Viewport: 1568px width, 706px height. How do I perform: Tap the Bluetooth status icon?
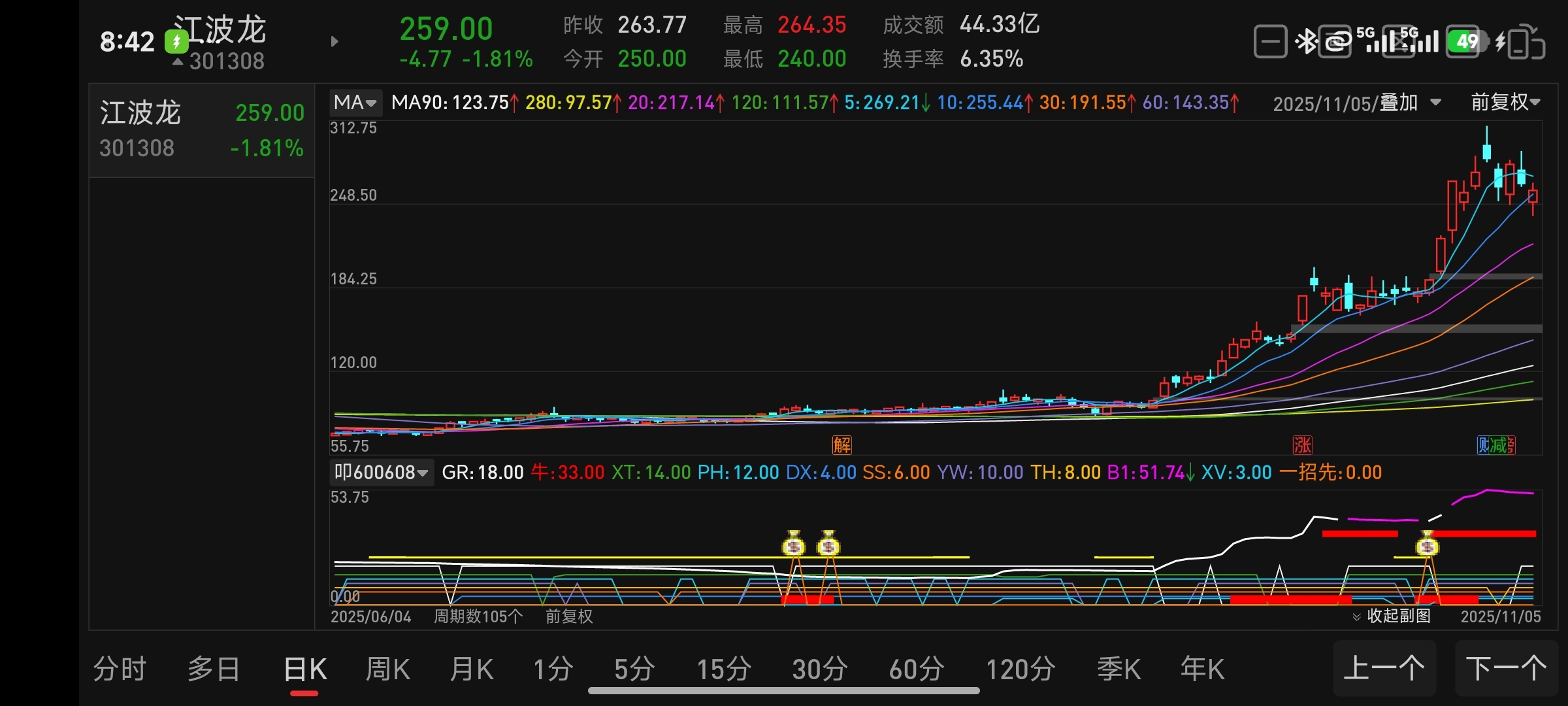tap(1306, 42)
